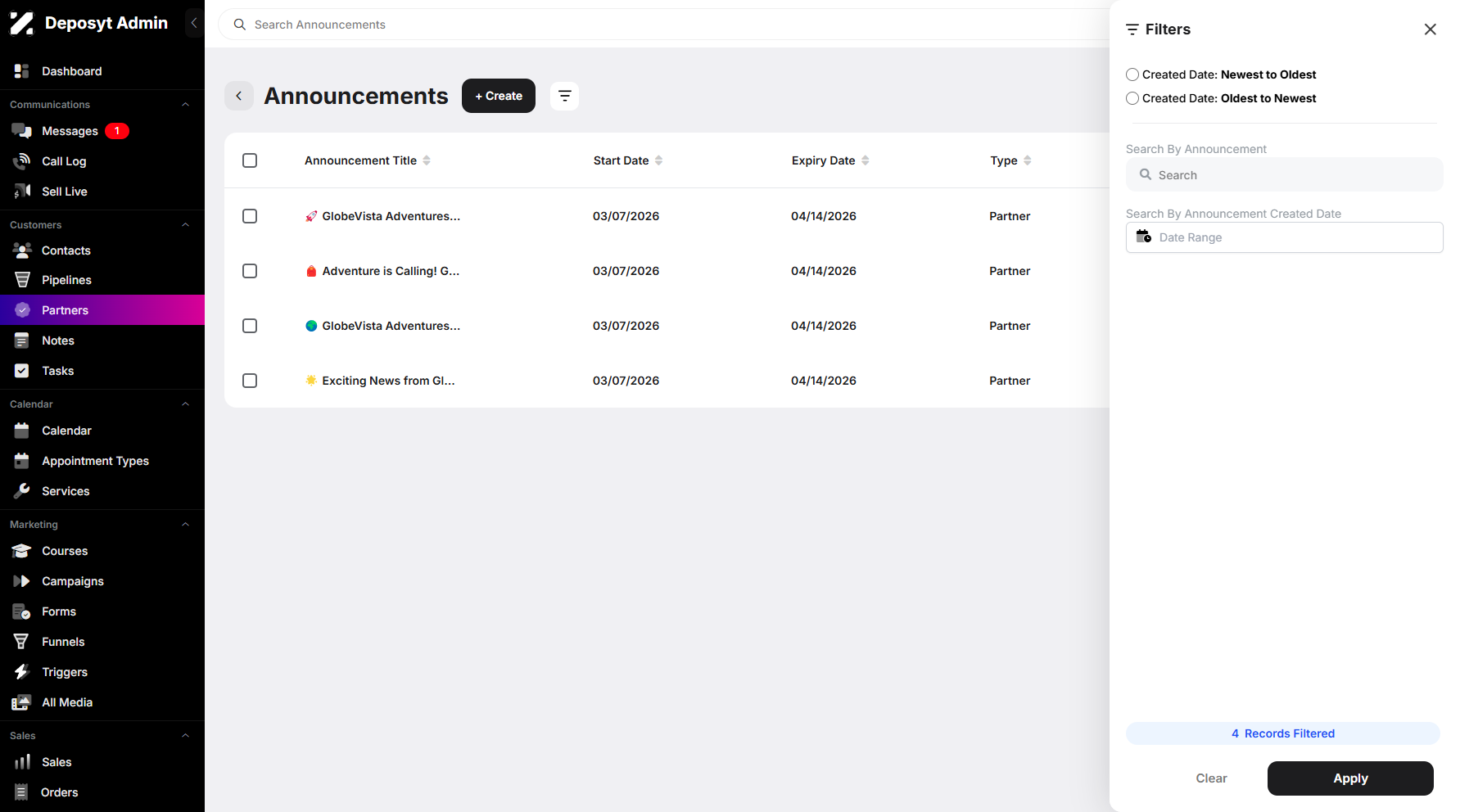This screenshot has height=812, width=1460.
Task: Collapse the Marketing section
Action: 186,525
